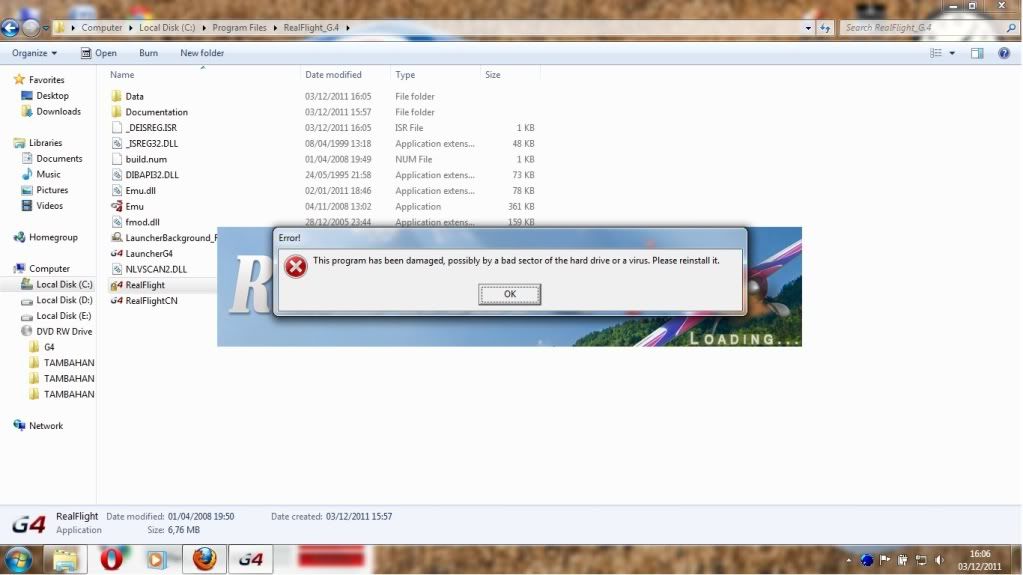The height and width of the screenshot is (575, 1023).
Task: Select the build.num file
Action: click(145, 159)
